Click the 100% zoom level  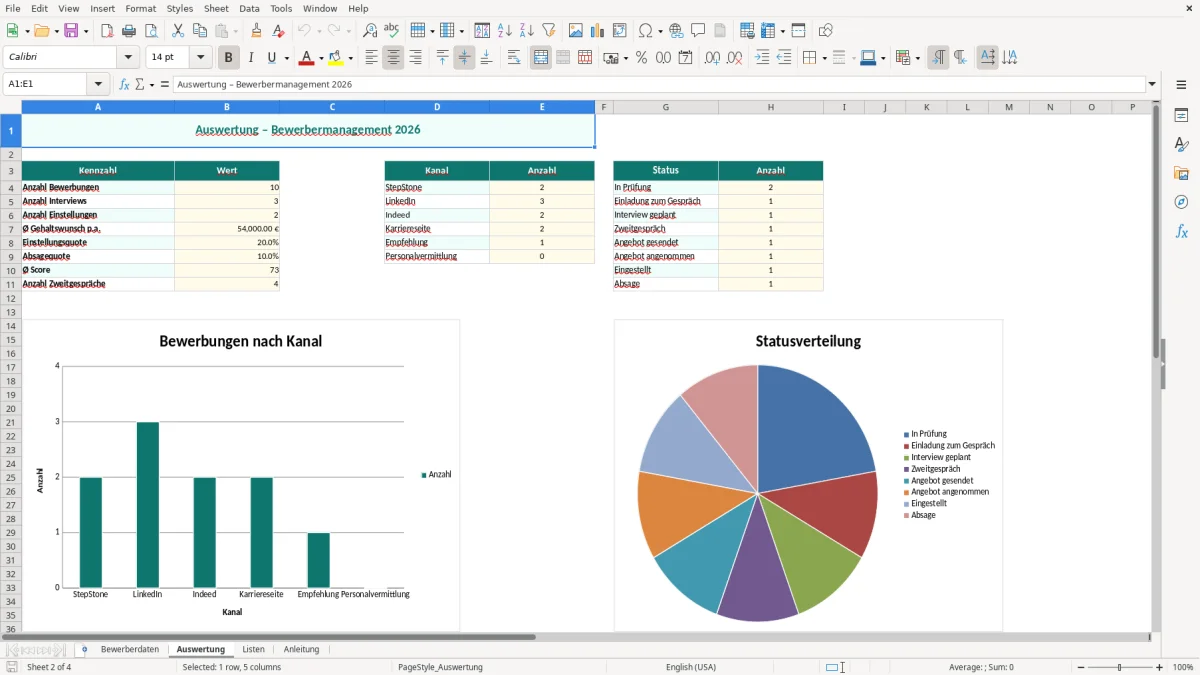pos(1183,667)
